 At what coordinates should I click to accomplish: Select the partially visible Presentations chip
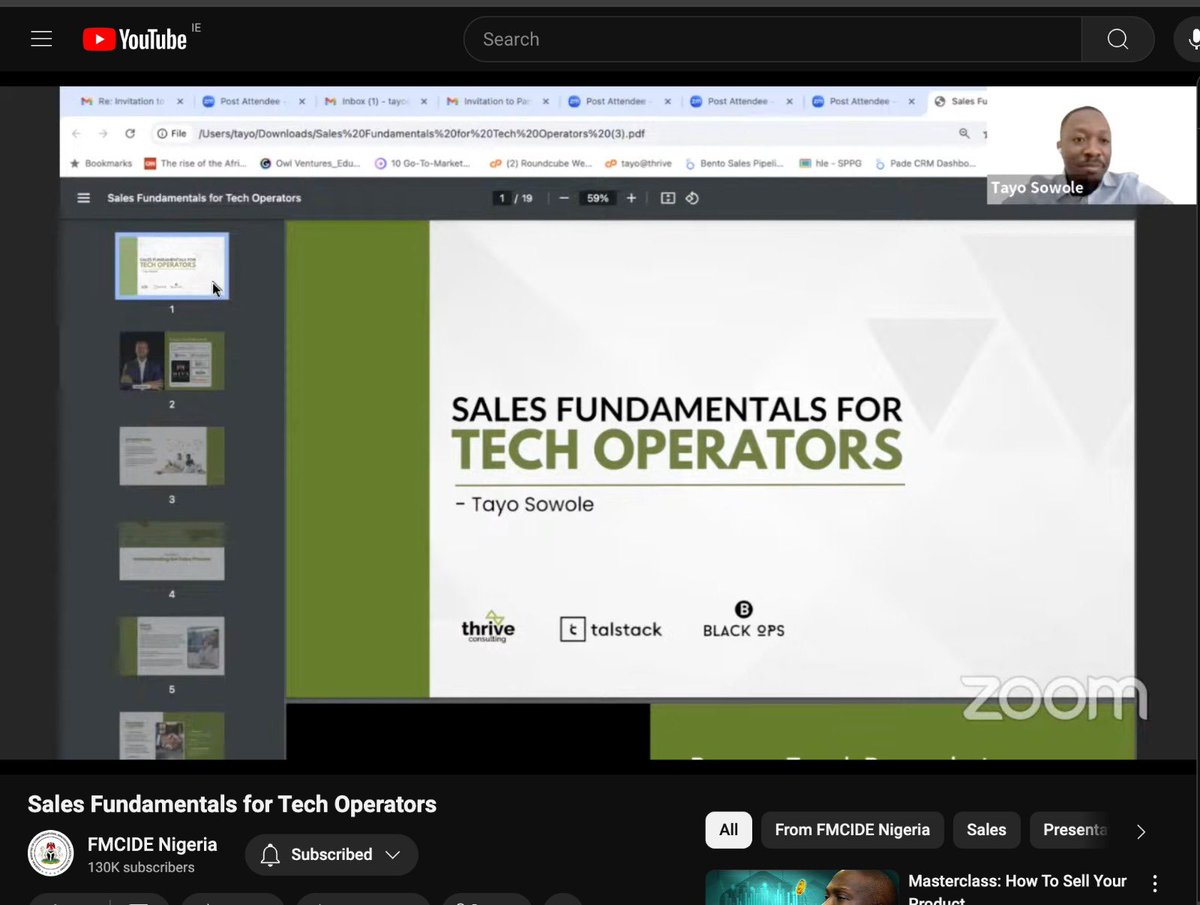[x=1072, y=830]
